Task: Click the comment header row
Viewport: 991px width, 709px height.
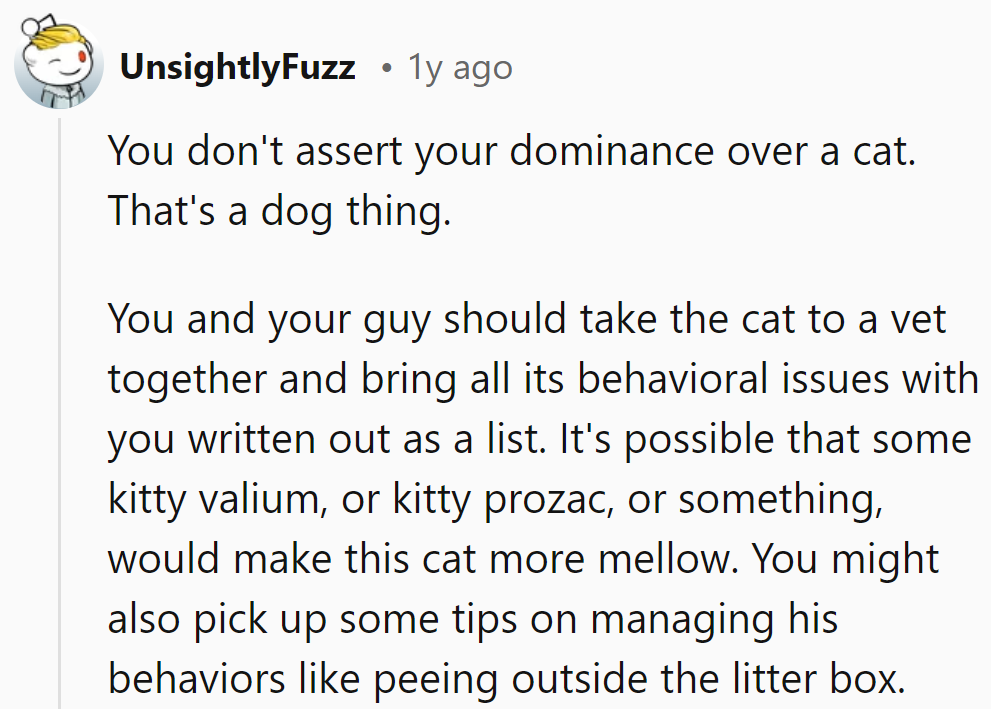Action: point(300,67)
